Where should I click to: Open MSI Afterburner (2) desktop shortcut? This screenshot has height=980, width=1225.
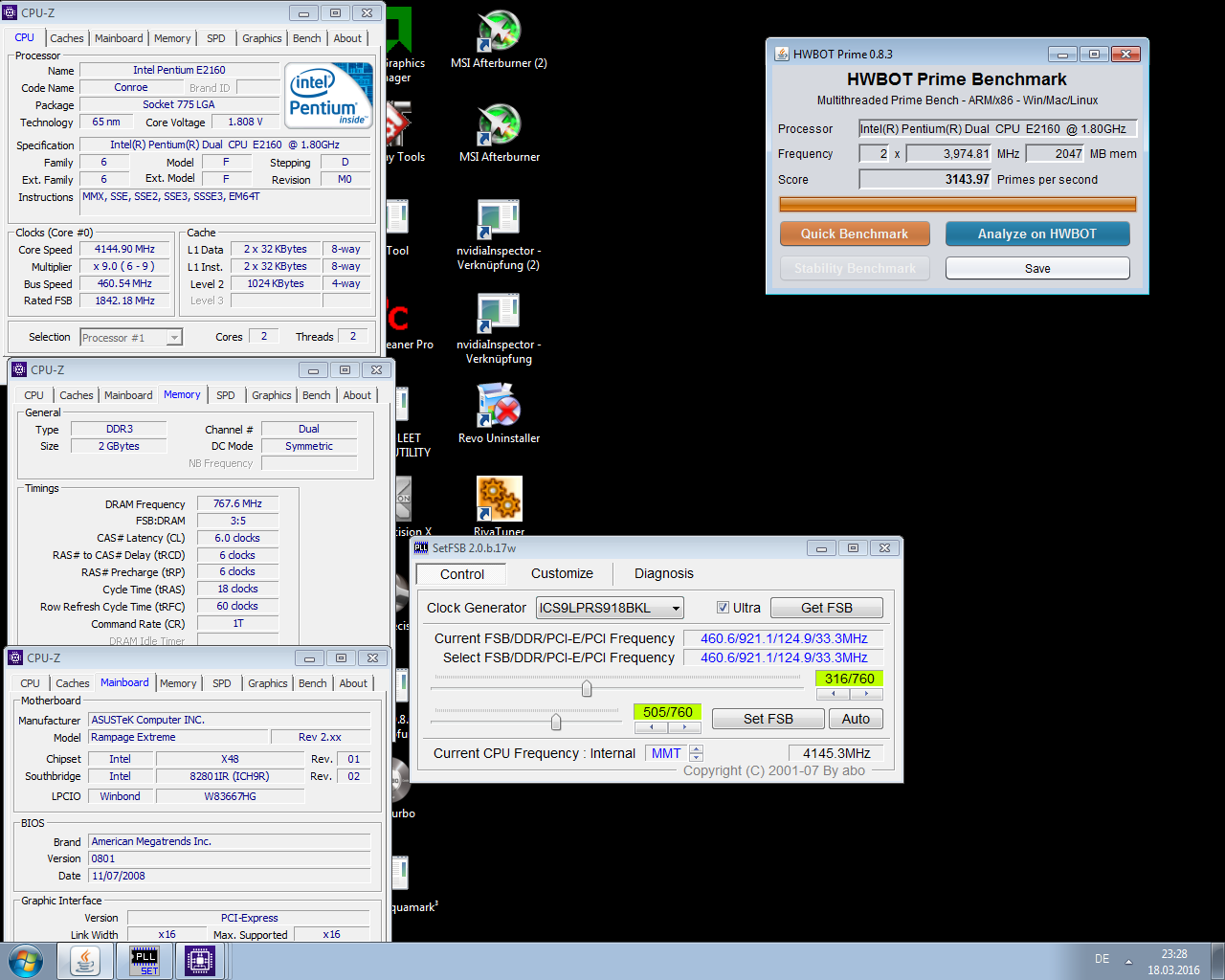pyautogui.click(x=499, y=40)
